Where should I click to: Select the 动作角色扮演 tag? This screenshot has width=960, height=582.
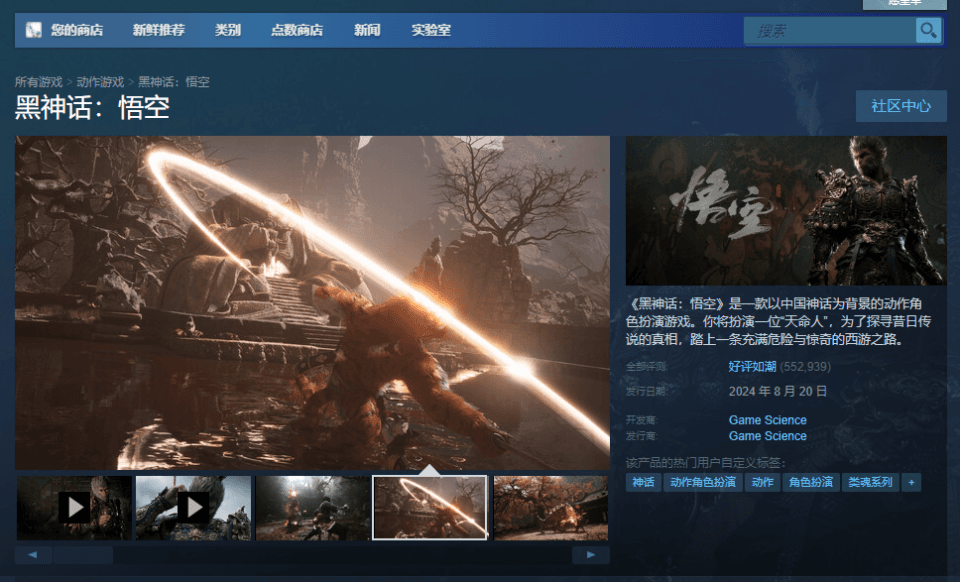tap(703, 482)
